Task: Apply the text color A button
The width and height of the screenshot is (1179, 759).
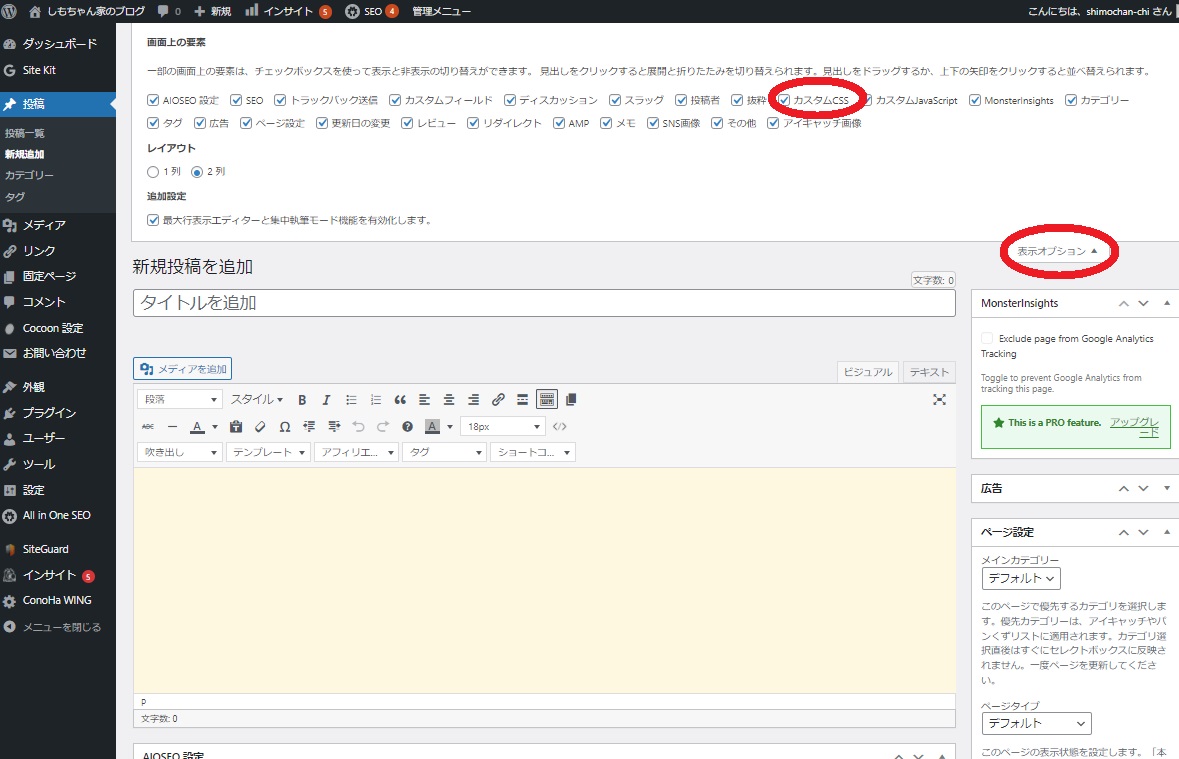Action: click(197, 427)
